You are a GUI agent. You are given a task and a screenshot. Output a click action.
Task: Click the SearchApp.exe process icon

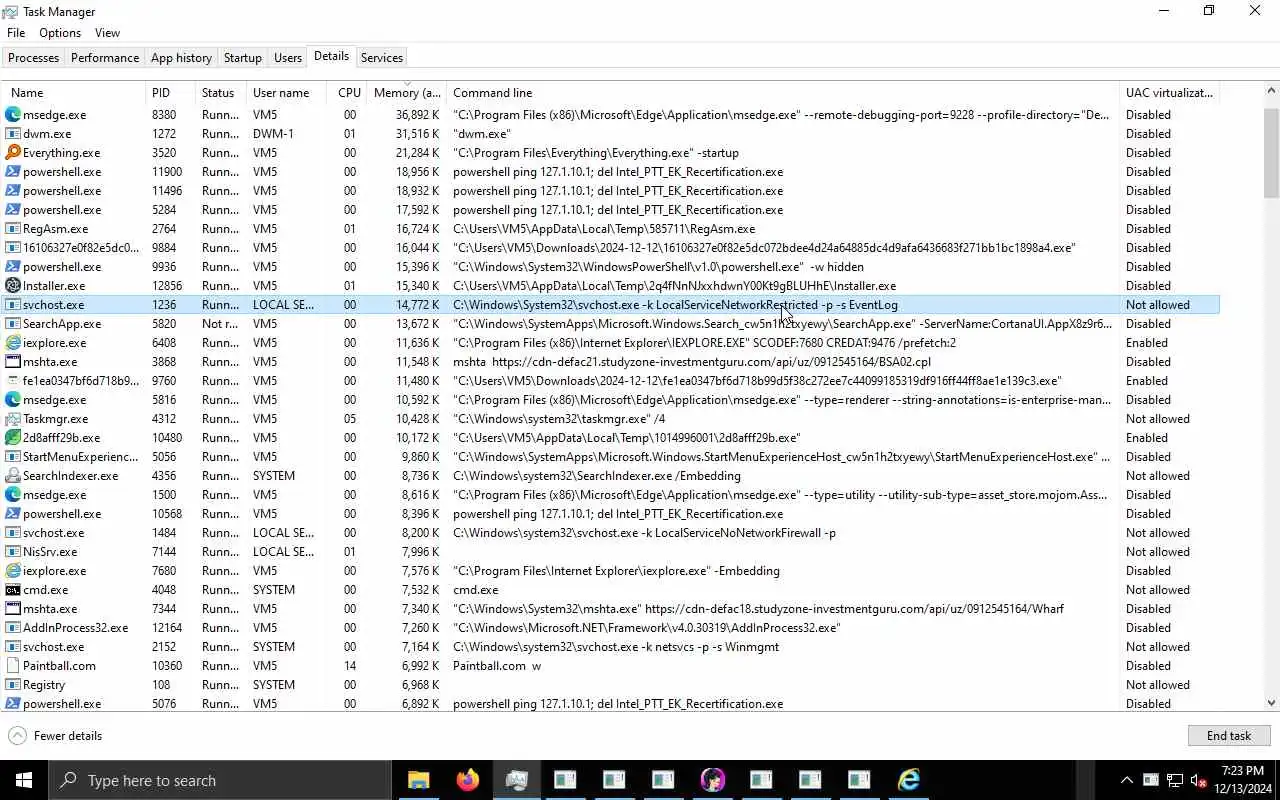point(13,324)
